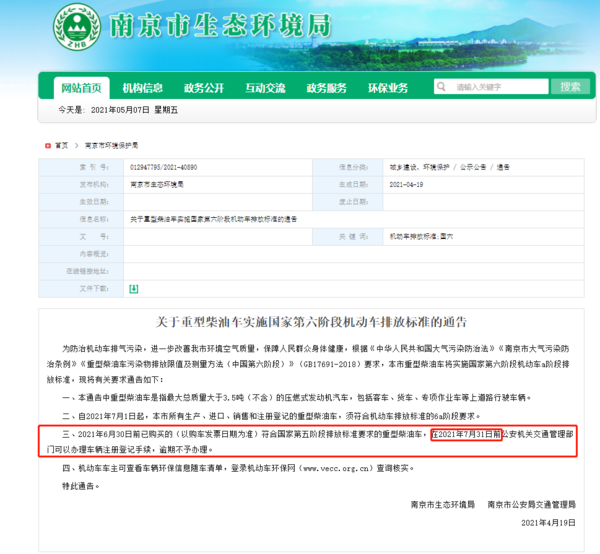The image size is (600, 554).
Task: Click the 首页 breadcrumb link
Action: coord(62,145)
